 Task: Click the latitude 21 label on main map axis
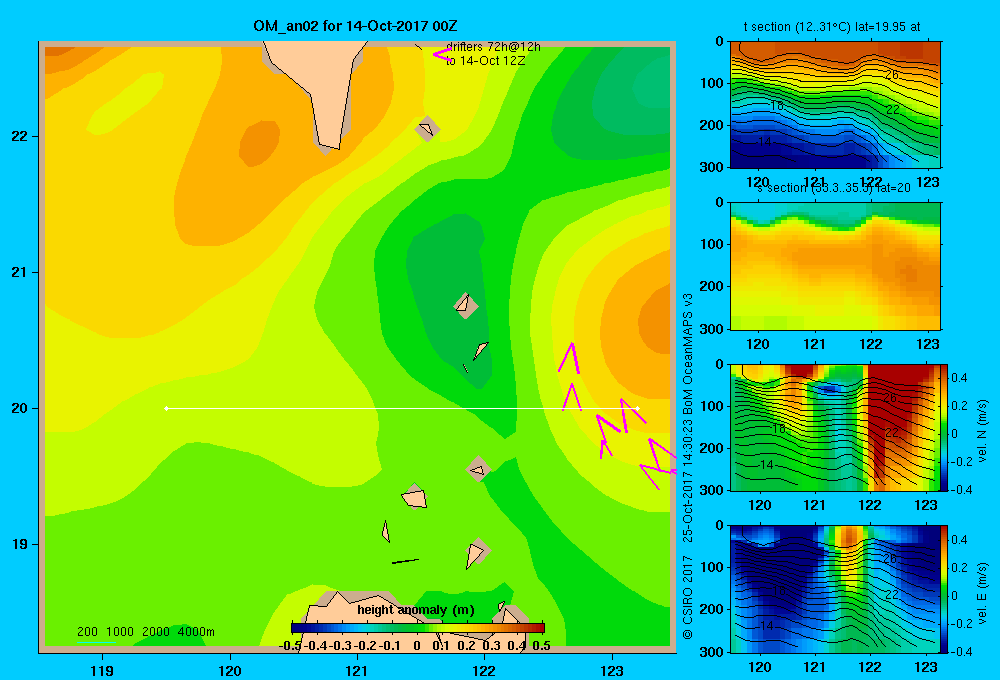click(x=20, y=272)
